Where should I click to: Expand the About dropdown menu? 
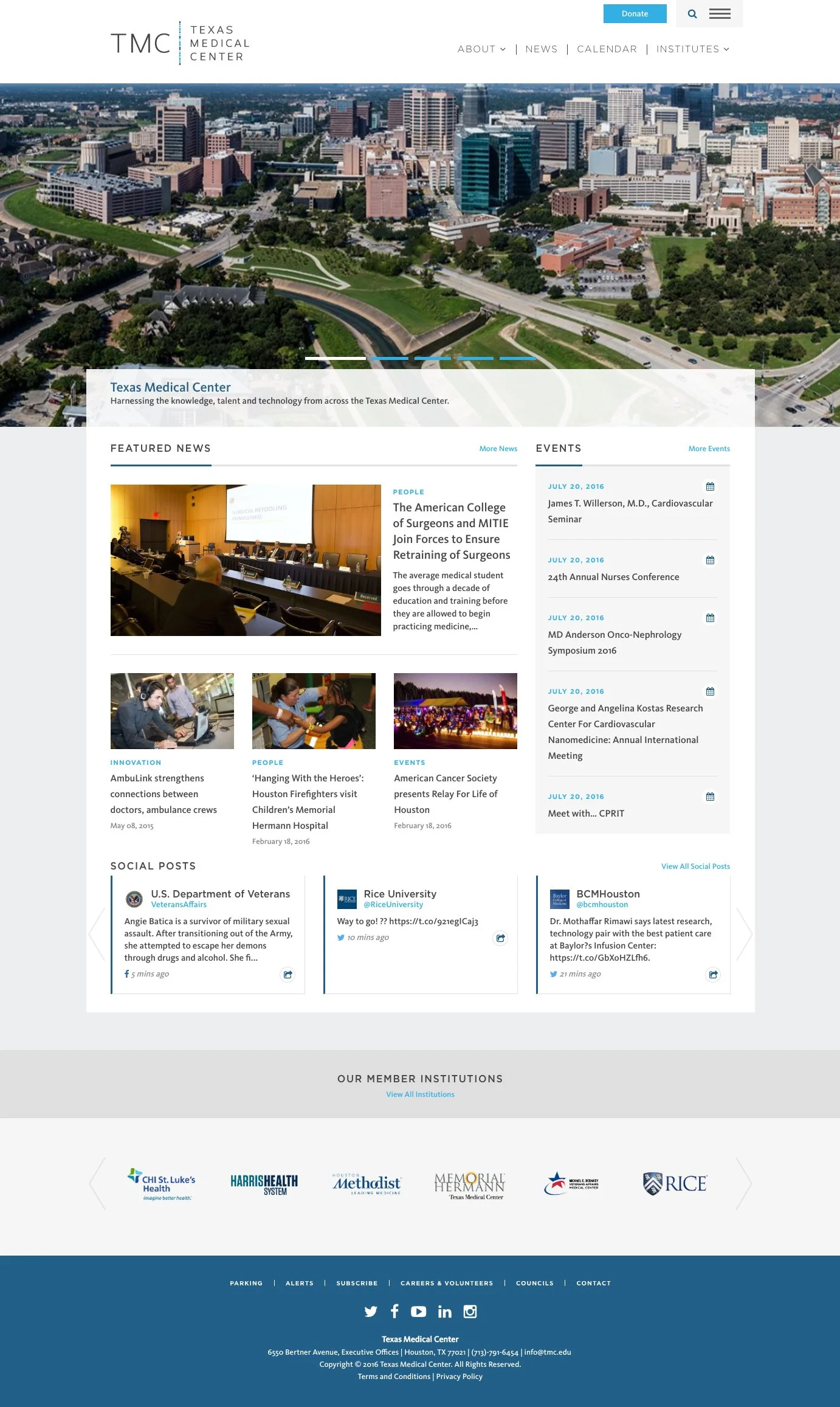tap(481, 49)
